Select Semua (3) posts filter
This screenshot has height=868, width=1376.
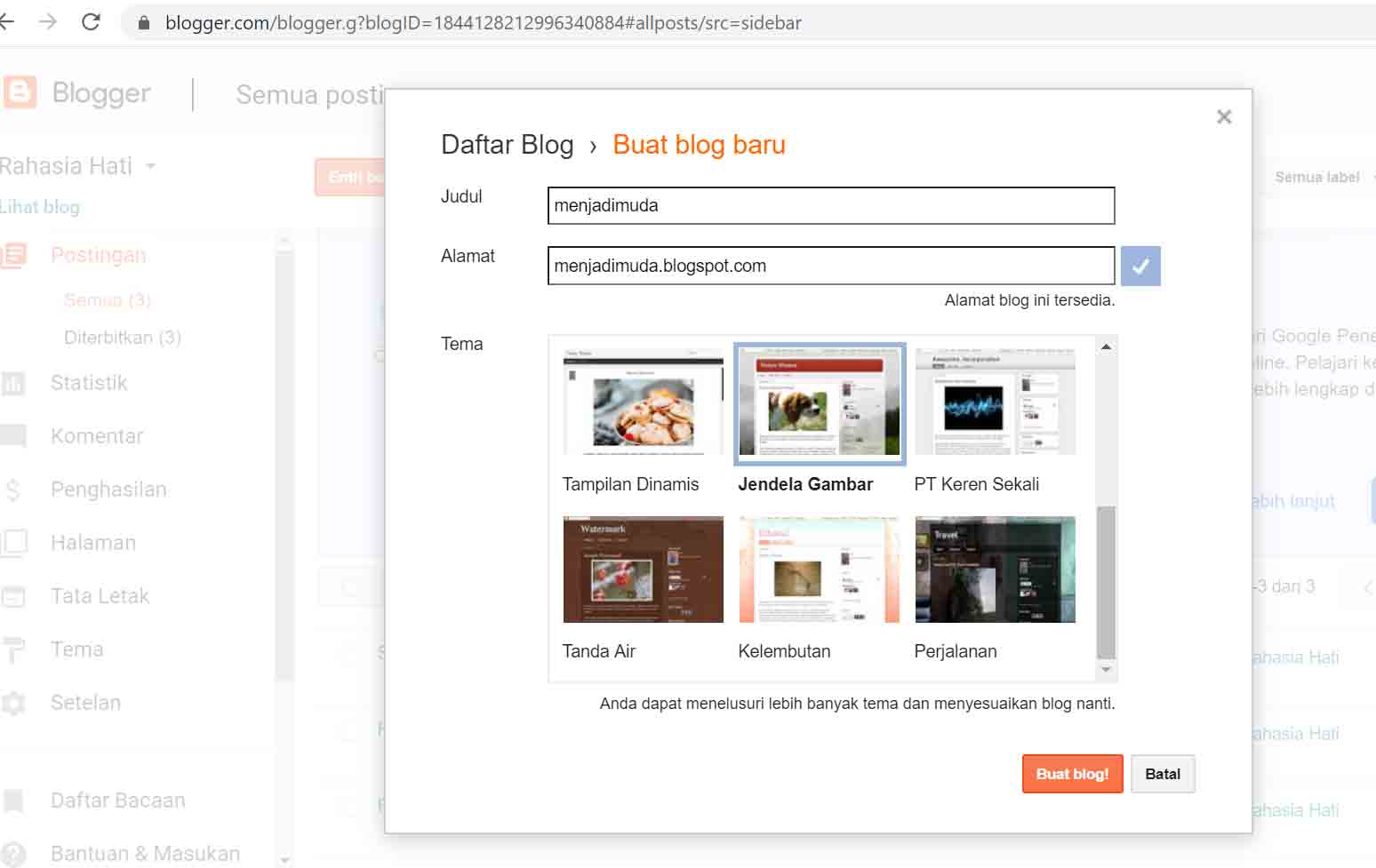point(108,300)
